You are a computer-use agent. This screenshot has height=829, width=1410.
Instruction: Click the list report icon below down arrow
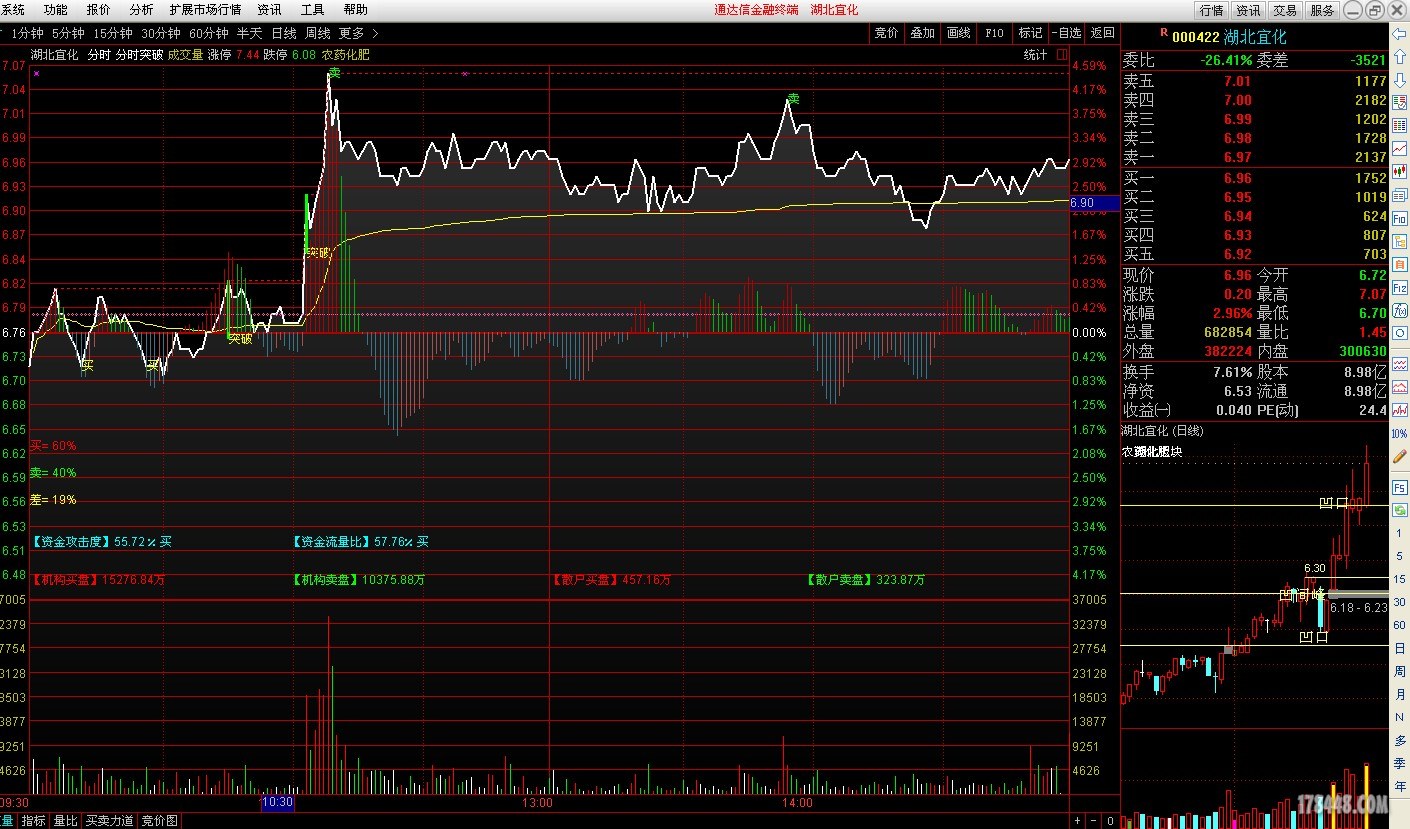1399,102
